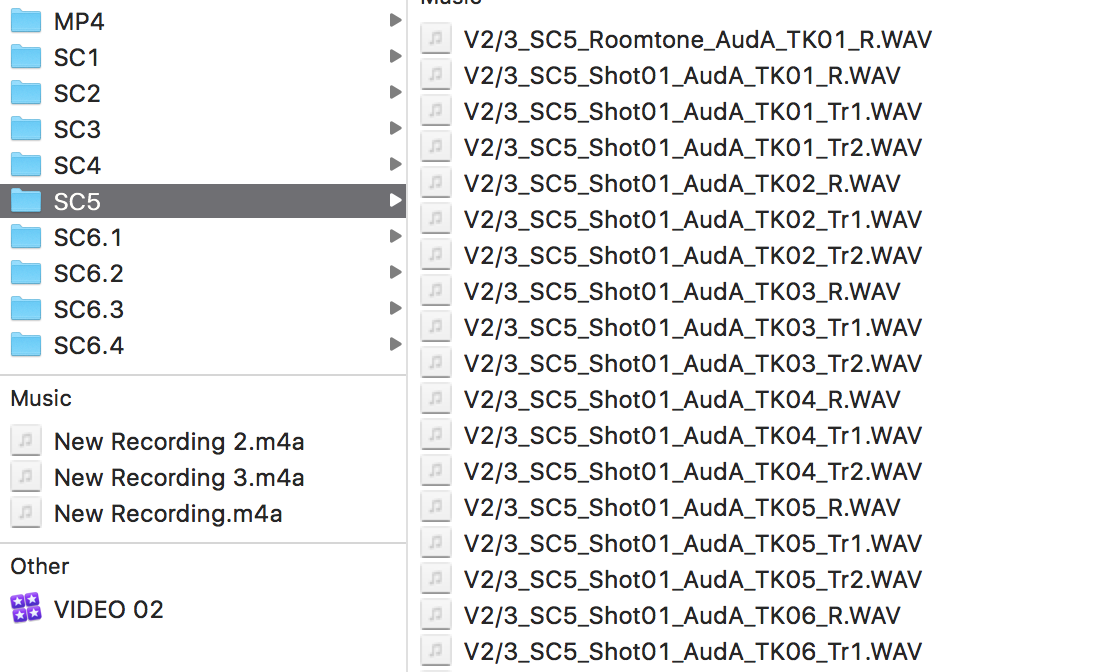
Task: Click the MP4 folder icon
Action: click(x=26, y=21)
